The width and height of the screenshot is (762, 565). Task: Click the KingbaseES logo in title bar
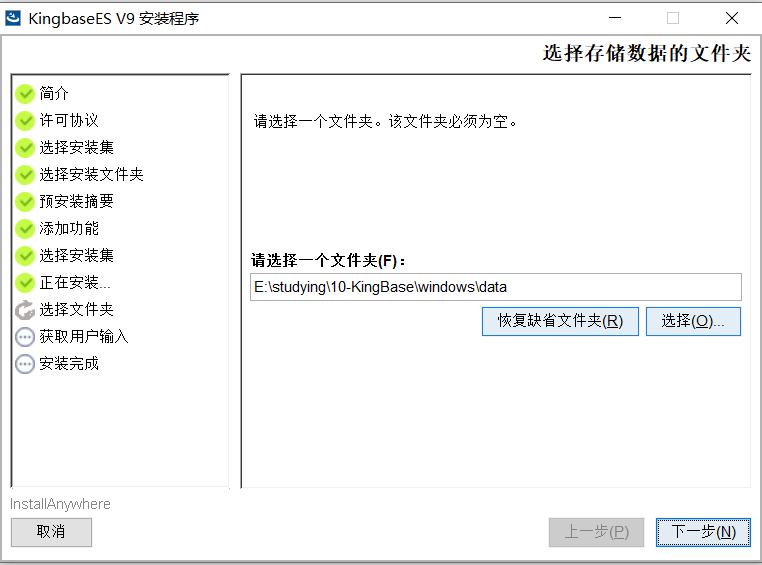tap(13, 18)
